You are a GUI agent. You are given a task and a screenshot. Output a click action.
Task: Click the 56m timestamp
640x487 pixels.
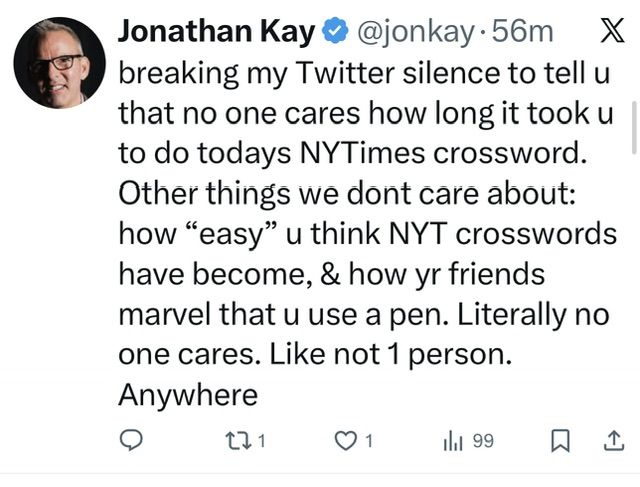pyautogui.click(x=523, y=31)
